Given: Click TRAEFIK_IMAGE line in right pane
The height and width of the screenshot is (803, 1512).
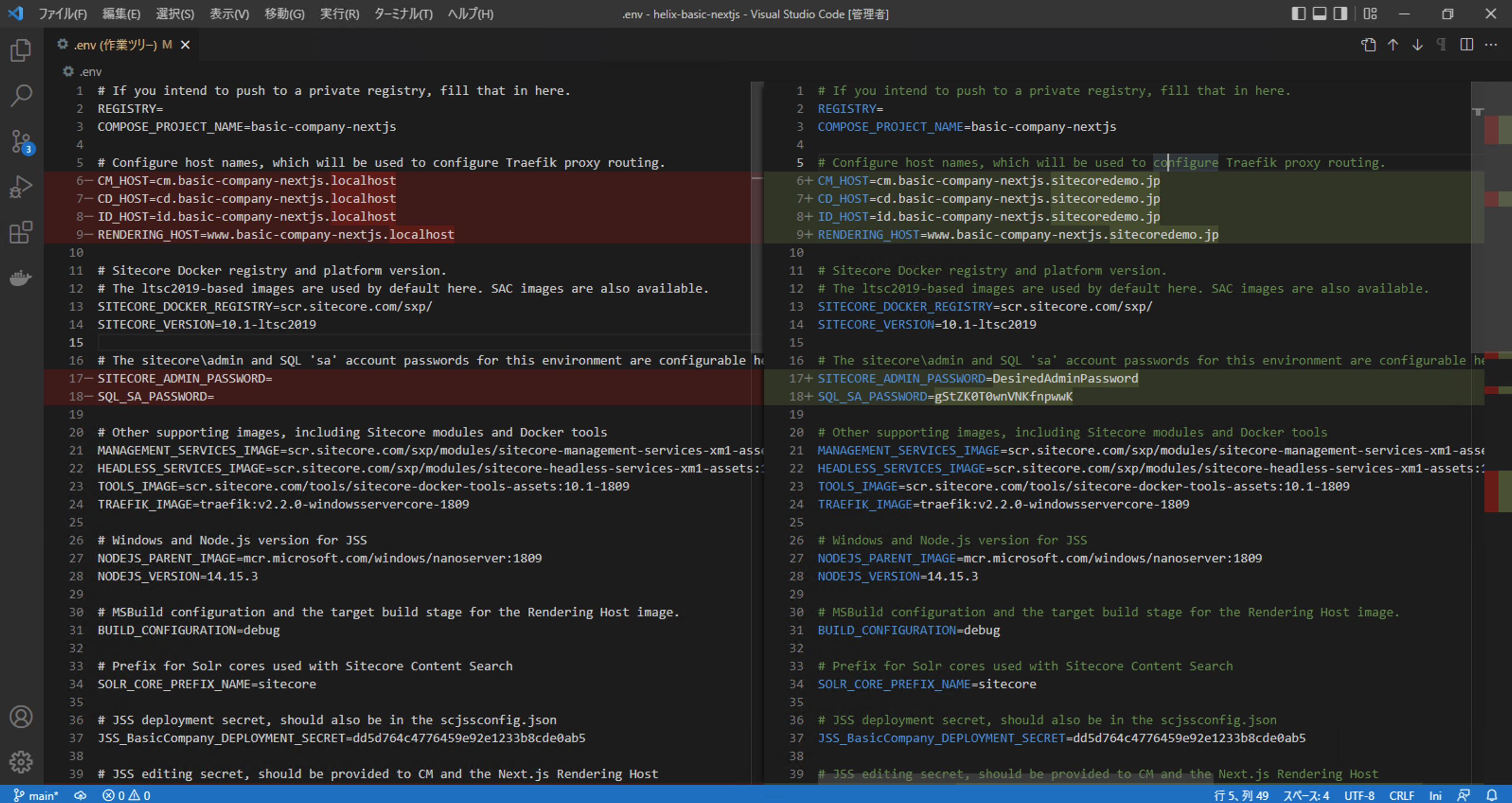Looking at the screenshot, I should coord(1004,504).
